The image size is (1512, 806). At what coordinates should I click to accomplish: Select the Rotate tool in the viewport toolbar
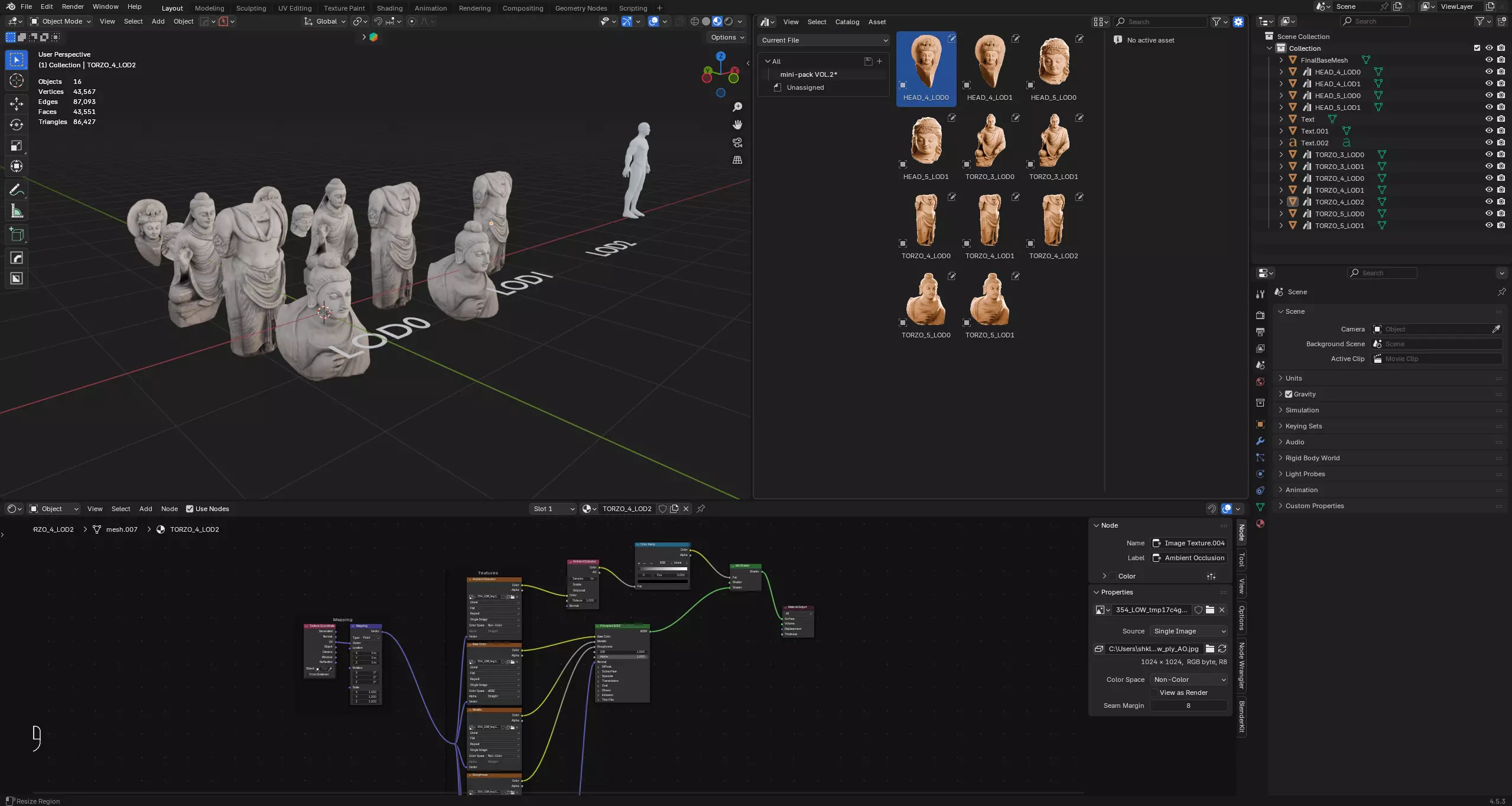pyautogui.click(x=17, y=125)
